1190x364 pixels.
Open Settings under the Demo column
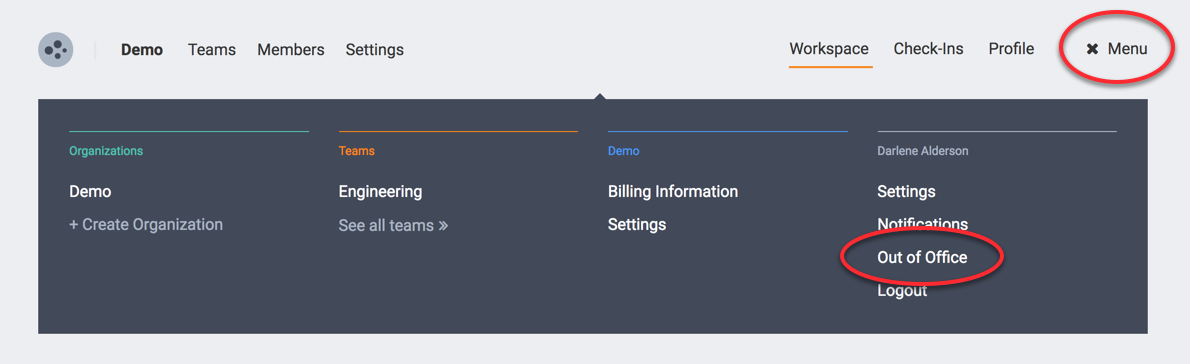637,225
